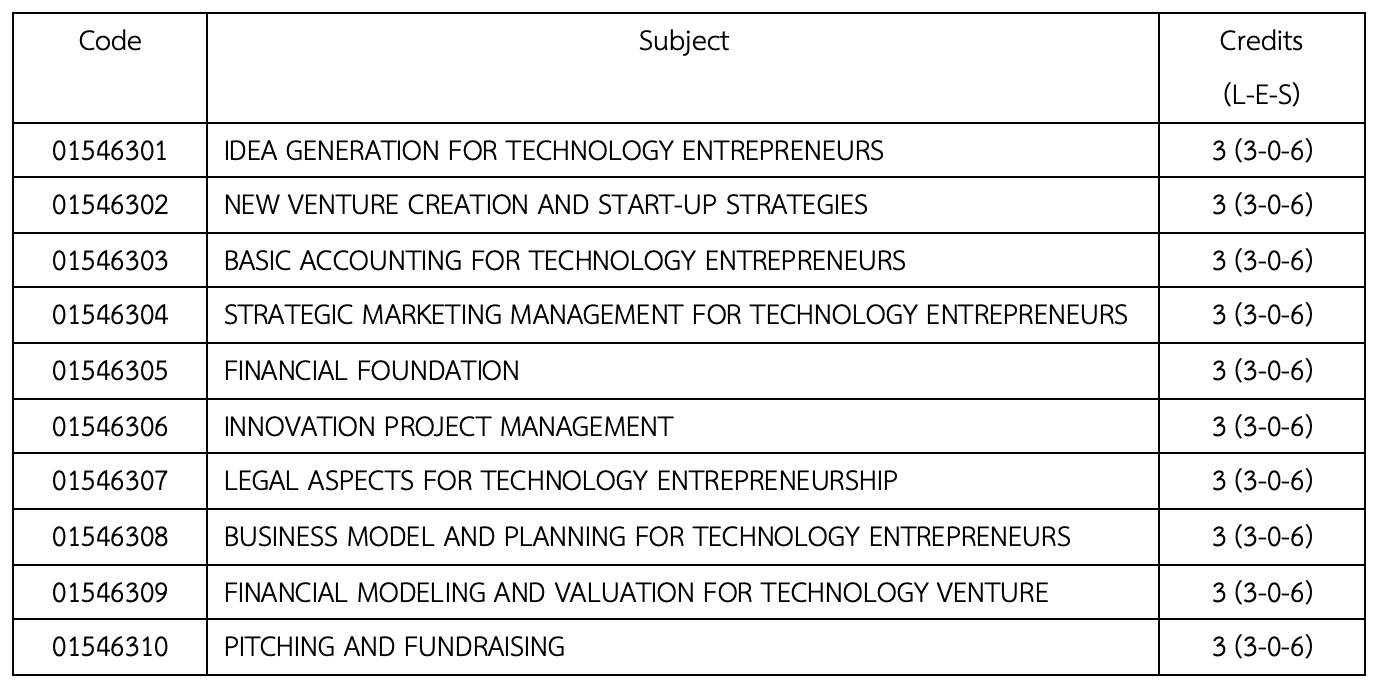The height and width of the screenshot is (690, 1378).
Task: Click course code 01546307
Action: 110,481
